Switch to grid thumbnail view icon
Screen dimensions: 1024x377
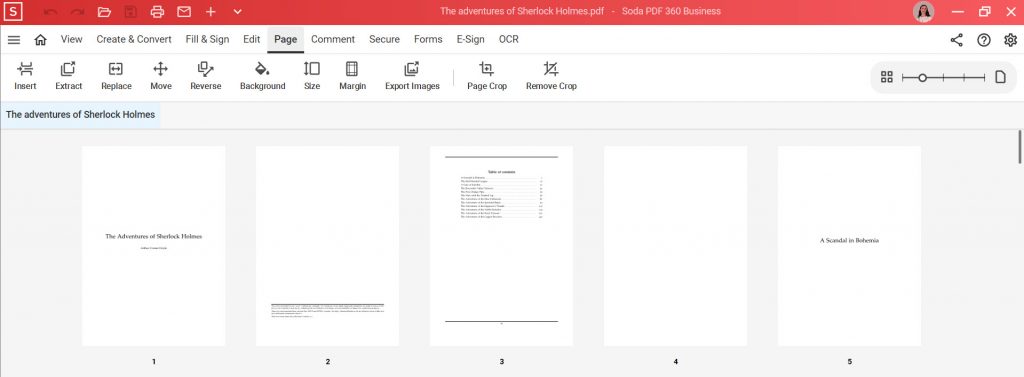887,77
